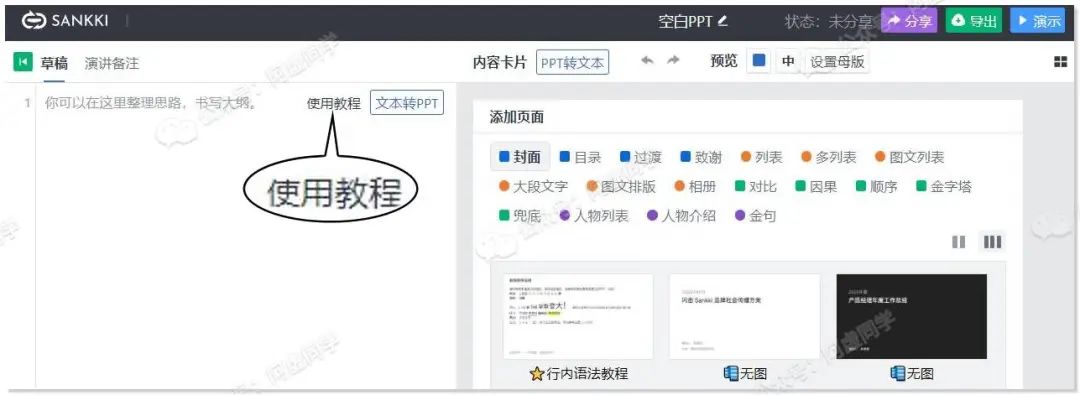The image size is (1080, 395).
Task: Click the redo arrow
Action: 673,61
